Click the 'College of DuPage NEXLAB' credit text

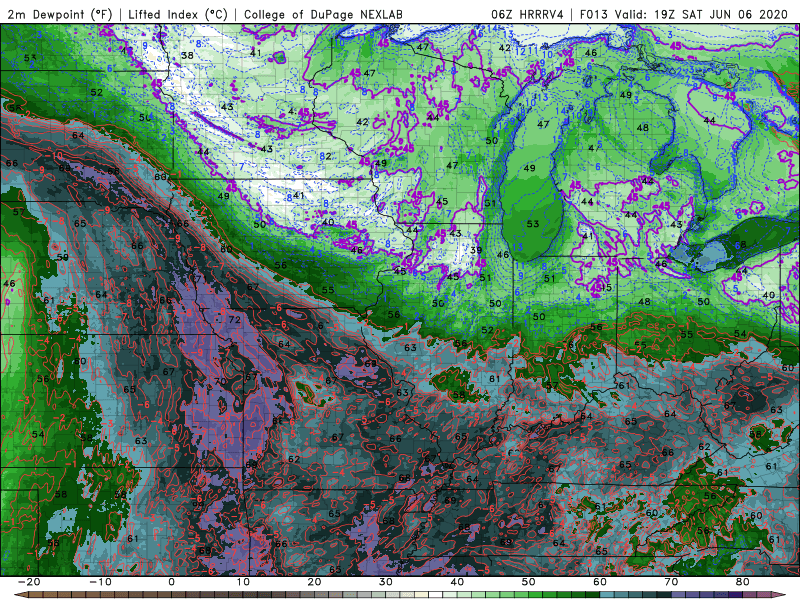[x=323, y=14]
